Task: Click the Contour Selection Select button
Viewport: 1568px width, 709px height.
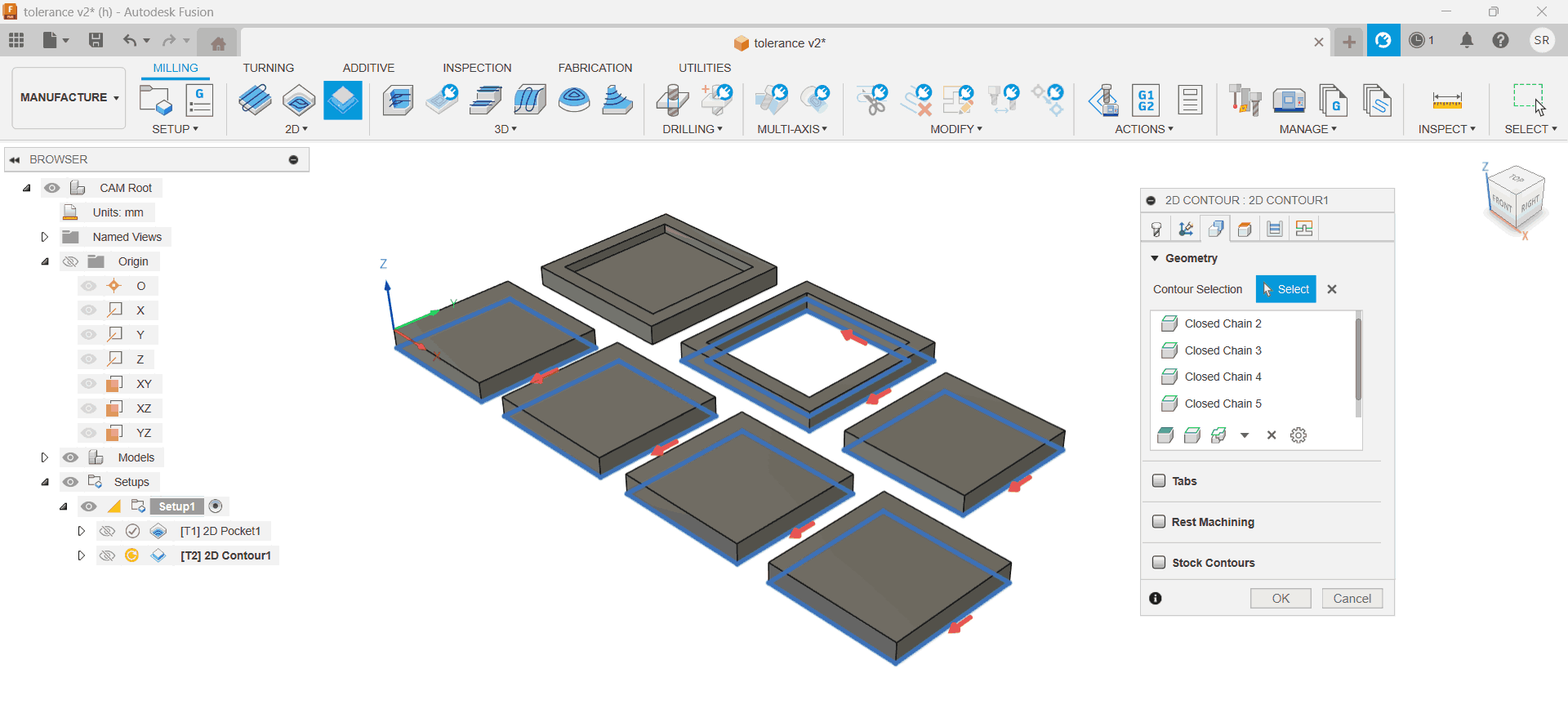Action: coord(1286,289)
